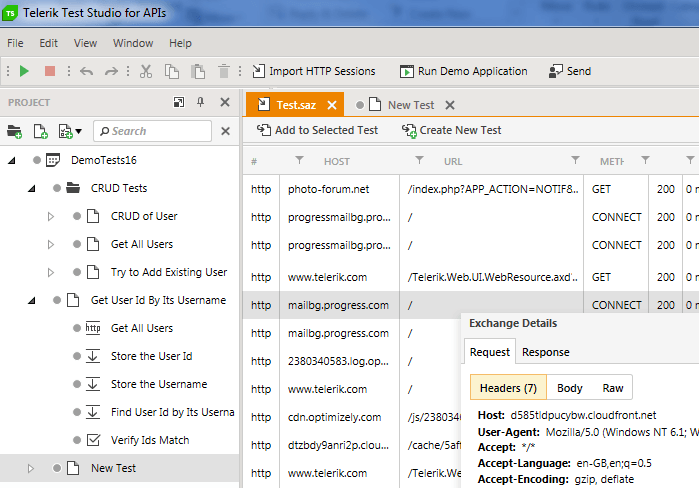This screenshot has width=699, height=488.
Task: Collapse the CRUD Tests folder
Action: (32, 189)
